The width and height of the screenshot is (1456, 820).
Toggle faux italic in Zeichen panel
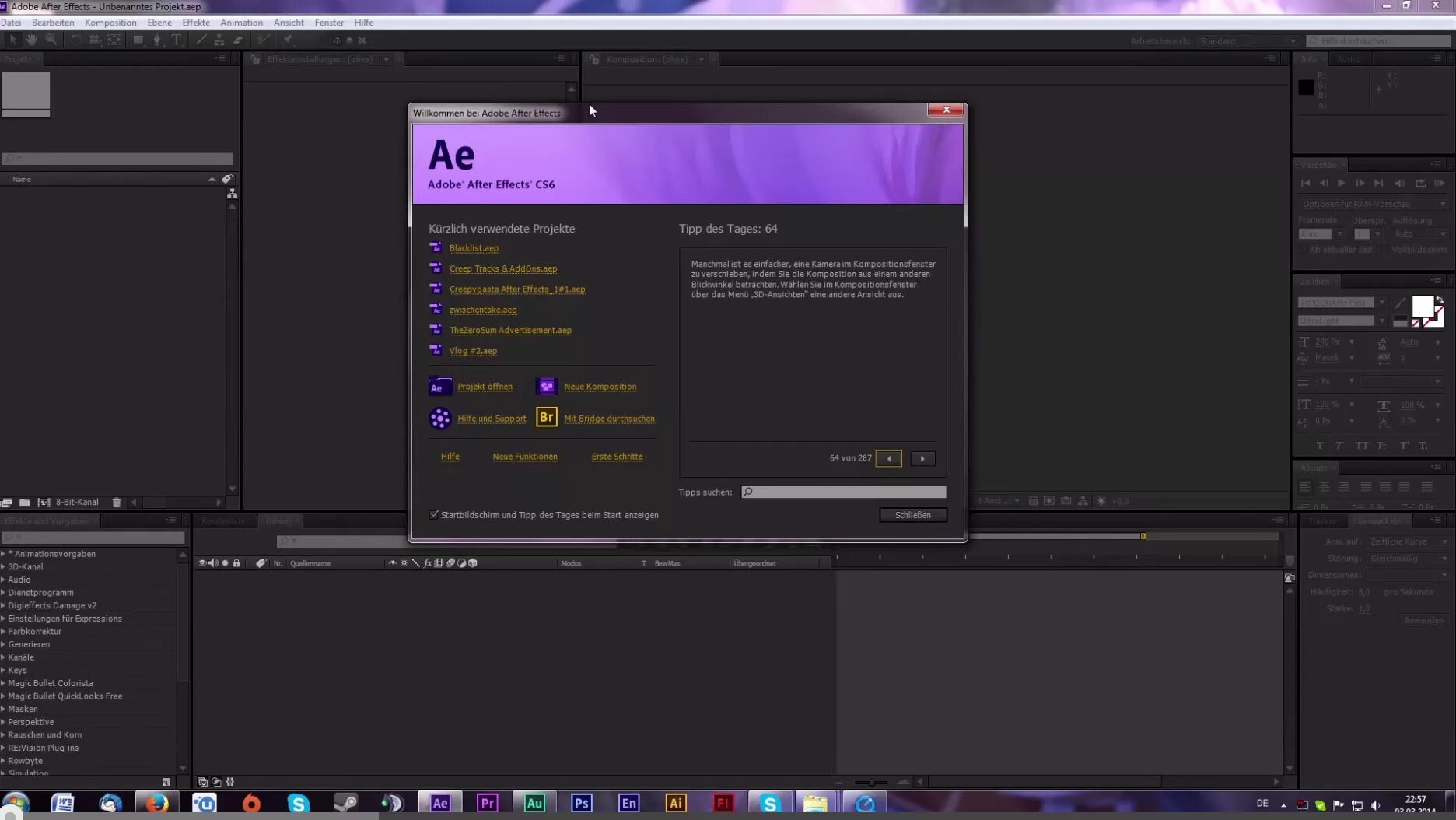click(1339, 446)
